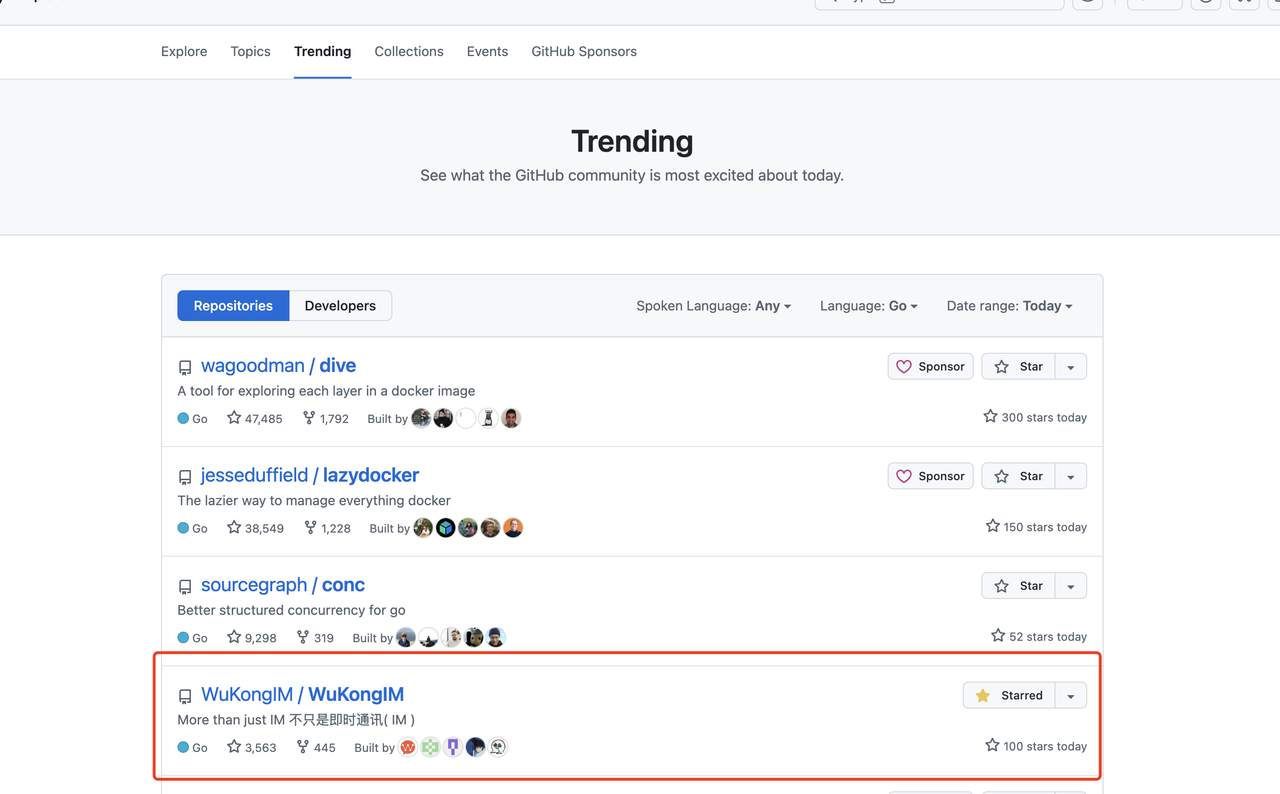Open the Explore tab
The width and height of the screenshot is (1280, 794).
(184, 51)
